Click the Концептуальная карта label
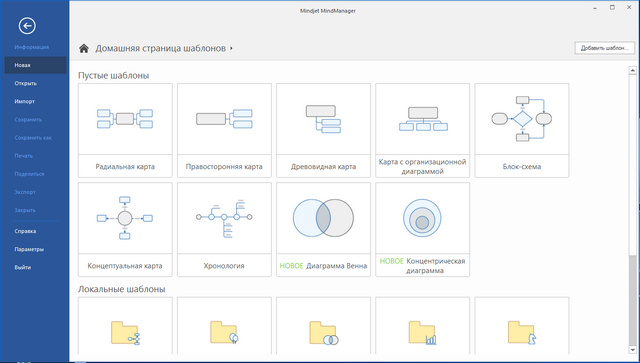 click(x=125, y=266)
